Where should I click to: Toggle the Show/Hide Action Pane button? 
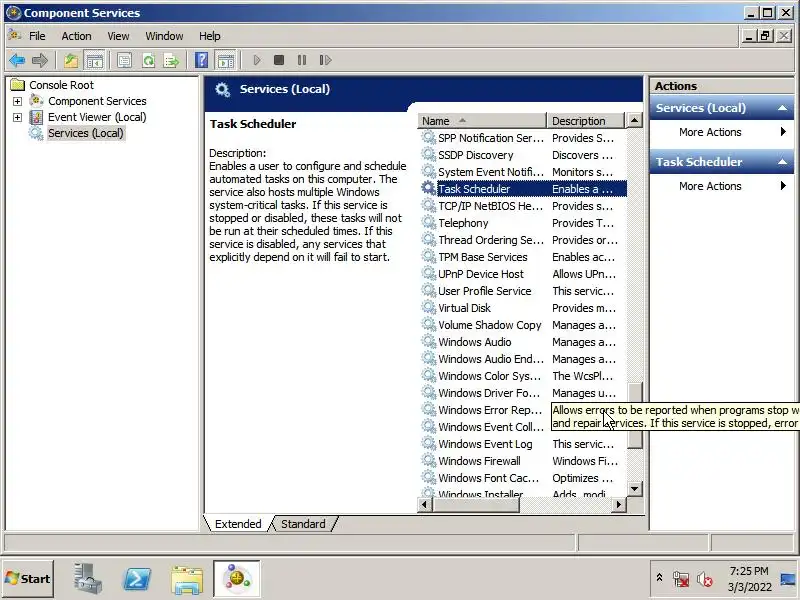[226, 60]
